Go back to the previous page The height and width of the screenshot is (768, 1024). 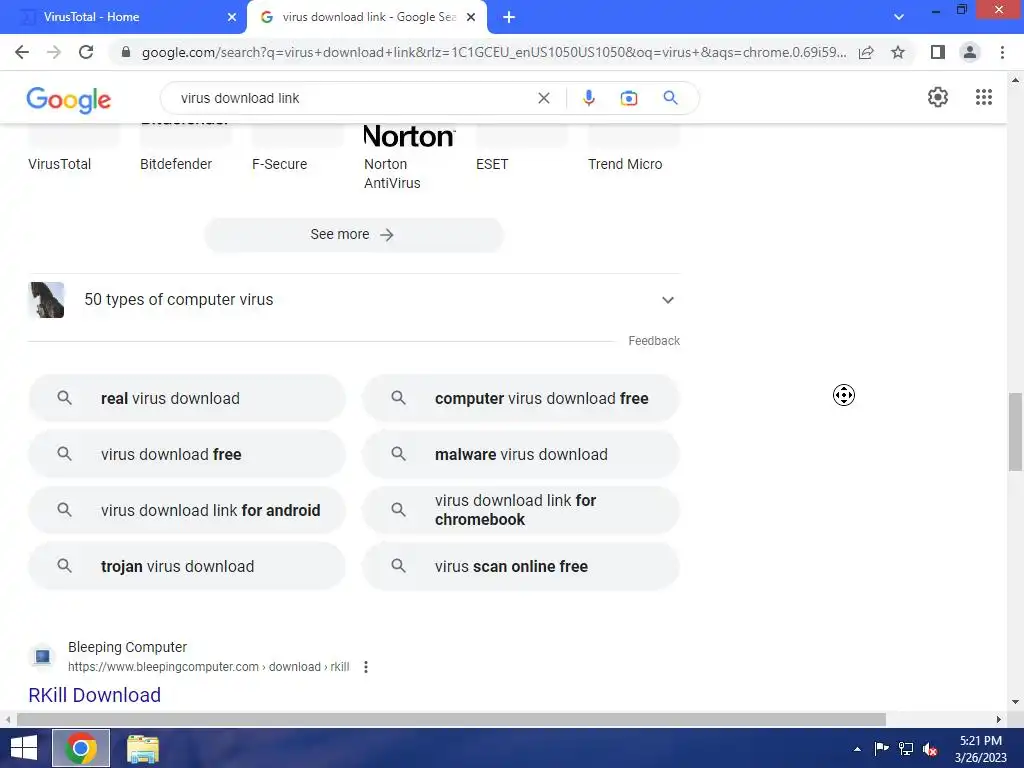(22, 52)
